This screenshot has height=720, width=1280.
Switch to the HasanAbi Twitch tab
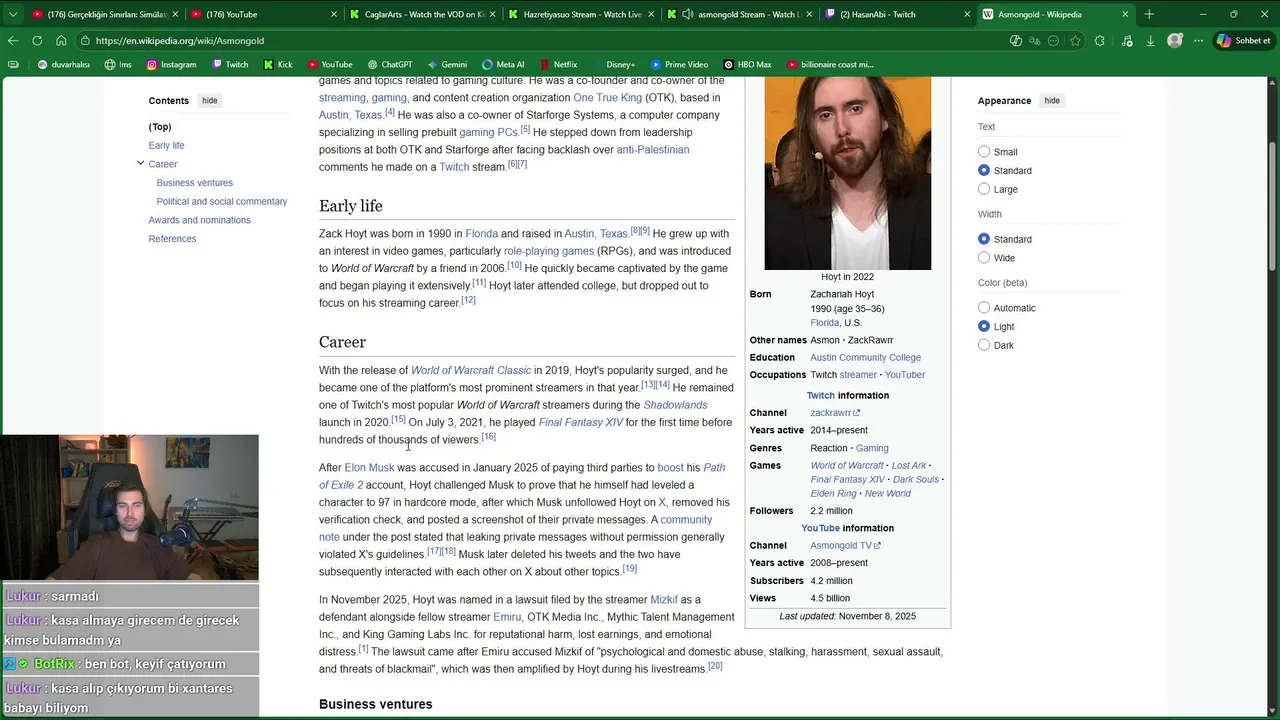897,14
